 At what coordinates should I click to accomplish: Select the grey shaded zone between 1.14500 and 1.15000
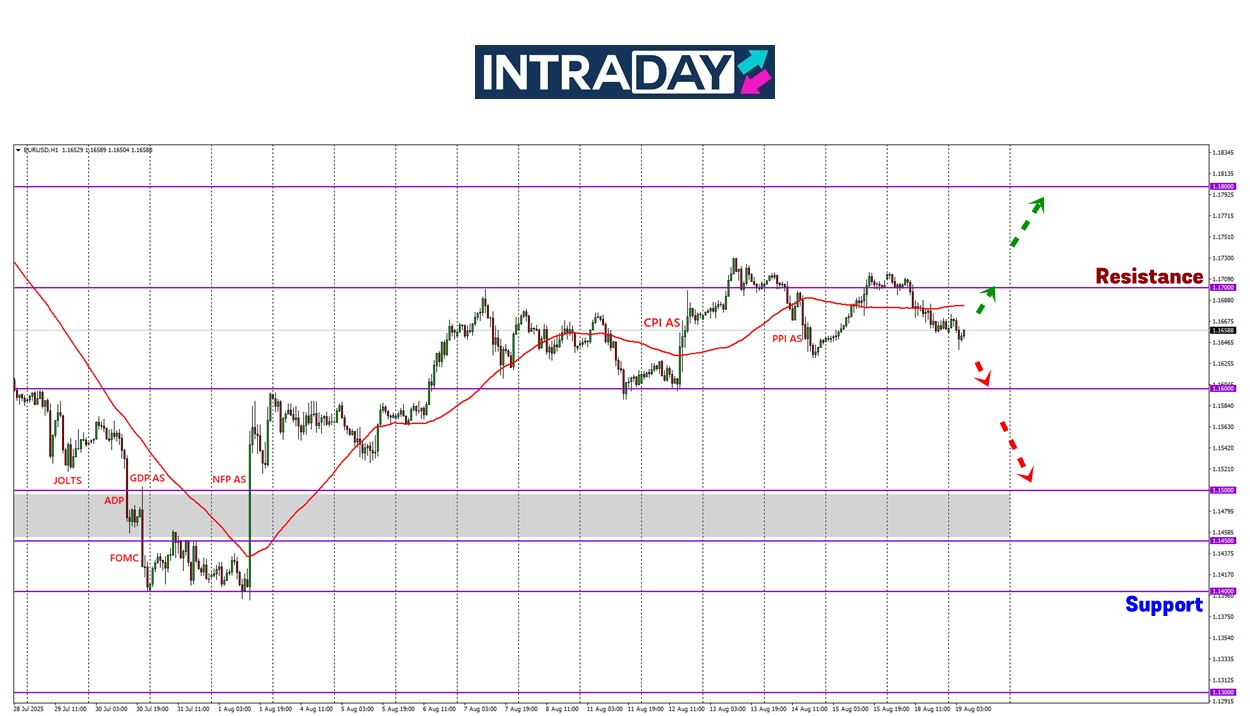pos(510,514)
